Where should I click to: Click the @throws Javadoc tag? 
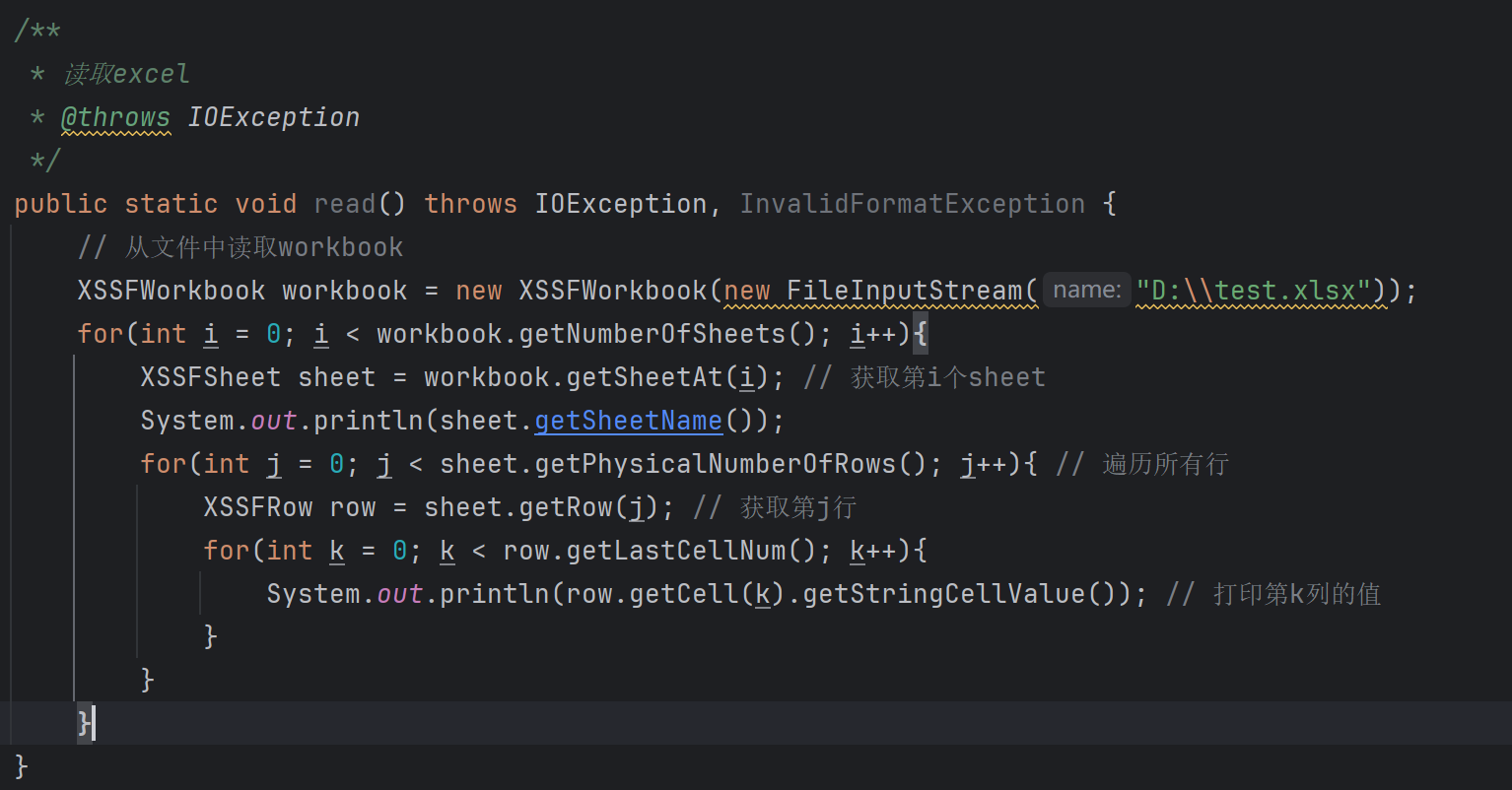(116, 117)
